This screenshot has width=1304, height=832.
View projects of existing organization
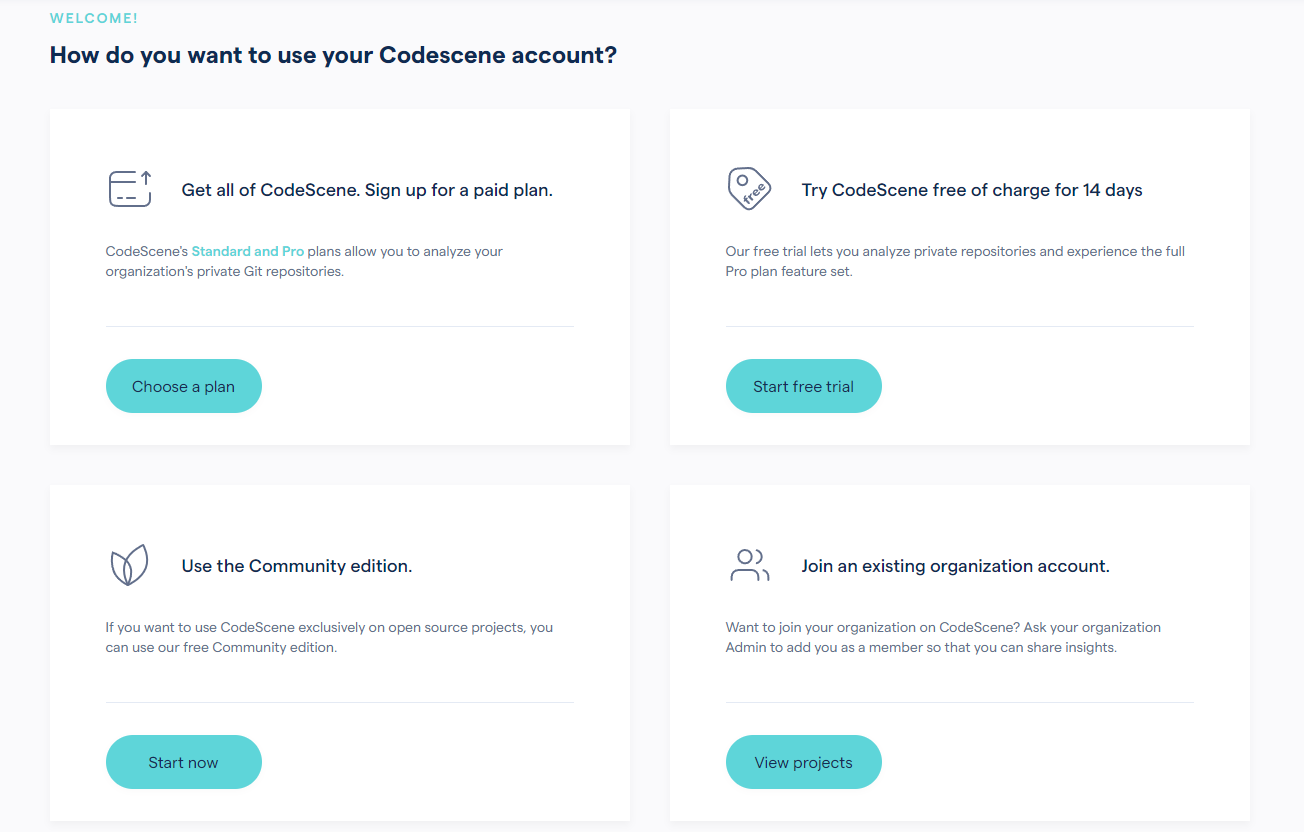(804, 762)
